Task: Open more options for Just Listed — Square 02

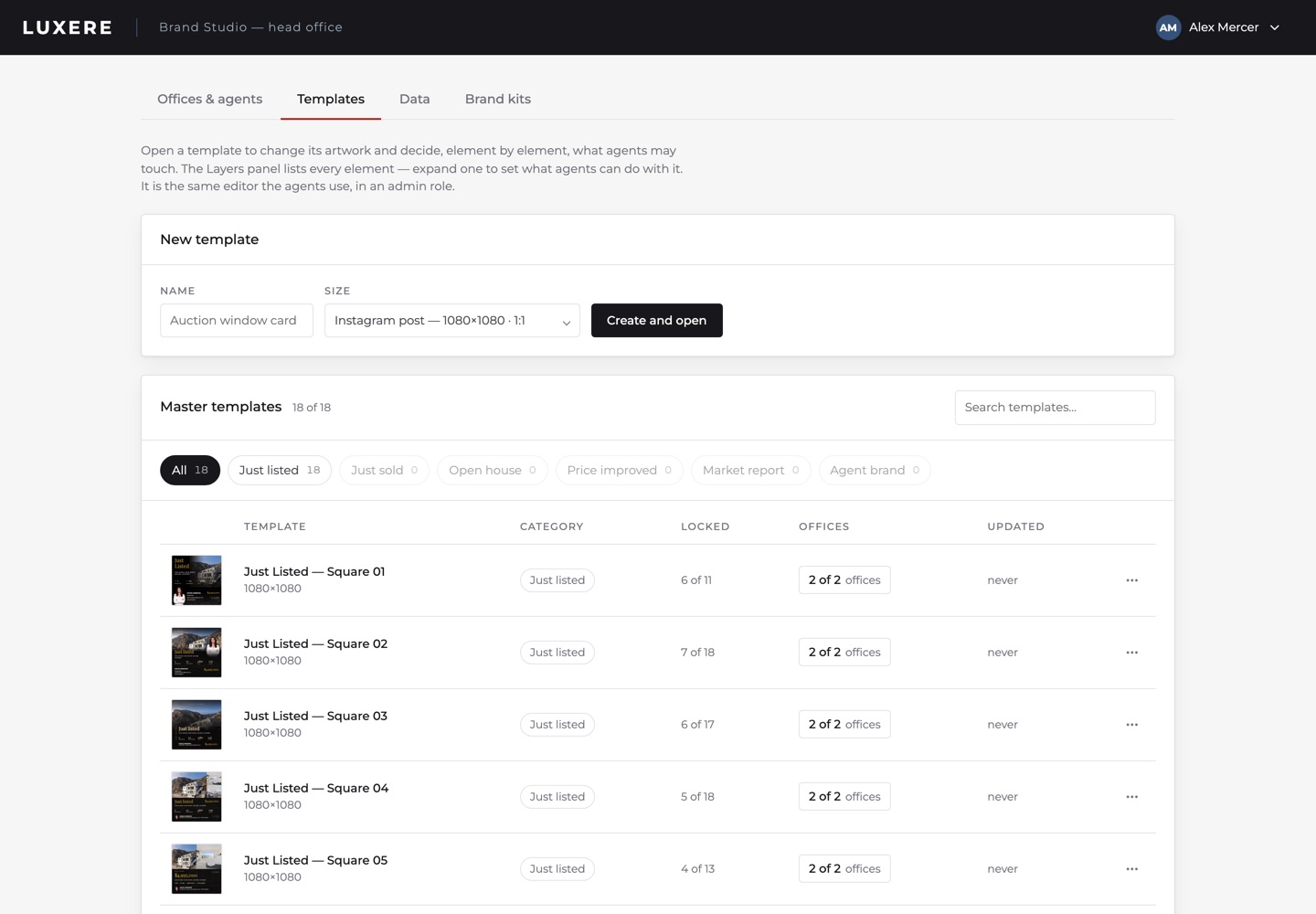Action: [1131, 653]
